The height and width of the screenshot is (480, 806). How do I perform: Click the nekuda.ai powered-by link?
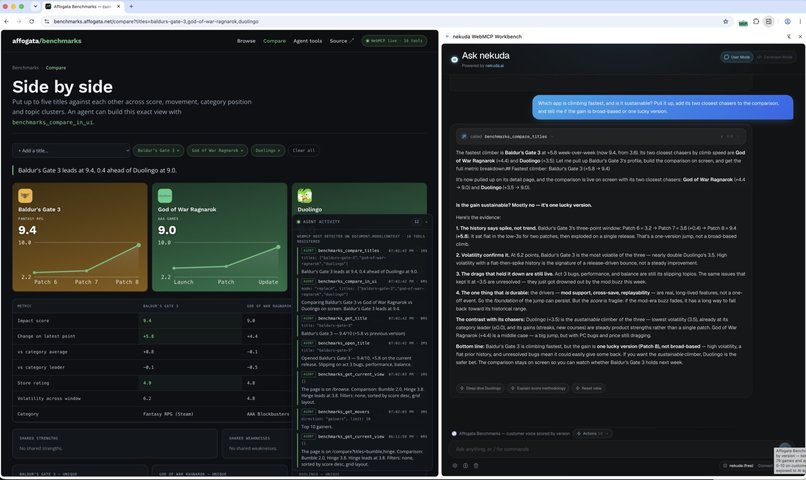point(494,66)
